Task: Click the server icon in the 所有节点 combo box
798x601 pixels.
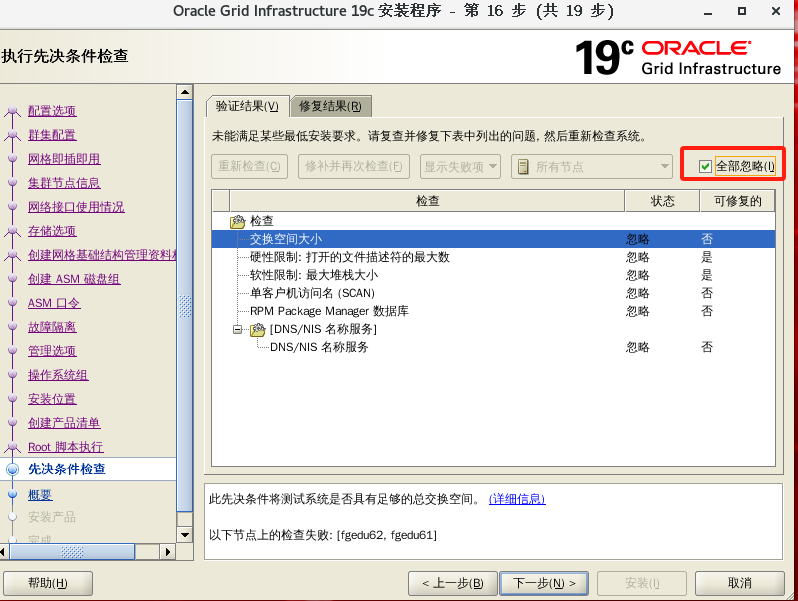Action: click(x=523, y=166)
